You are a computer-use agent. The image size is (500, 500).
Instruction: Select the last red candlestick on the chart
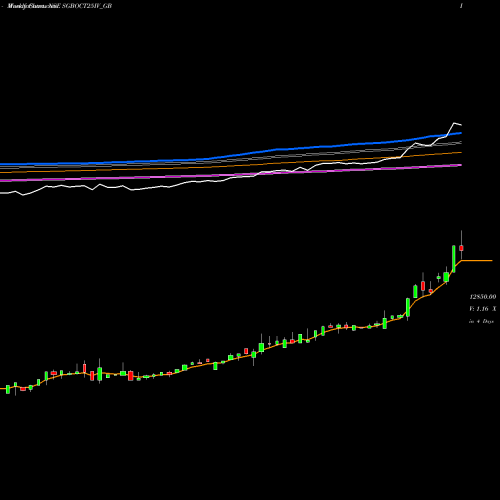tap(461, 248)
